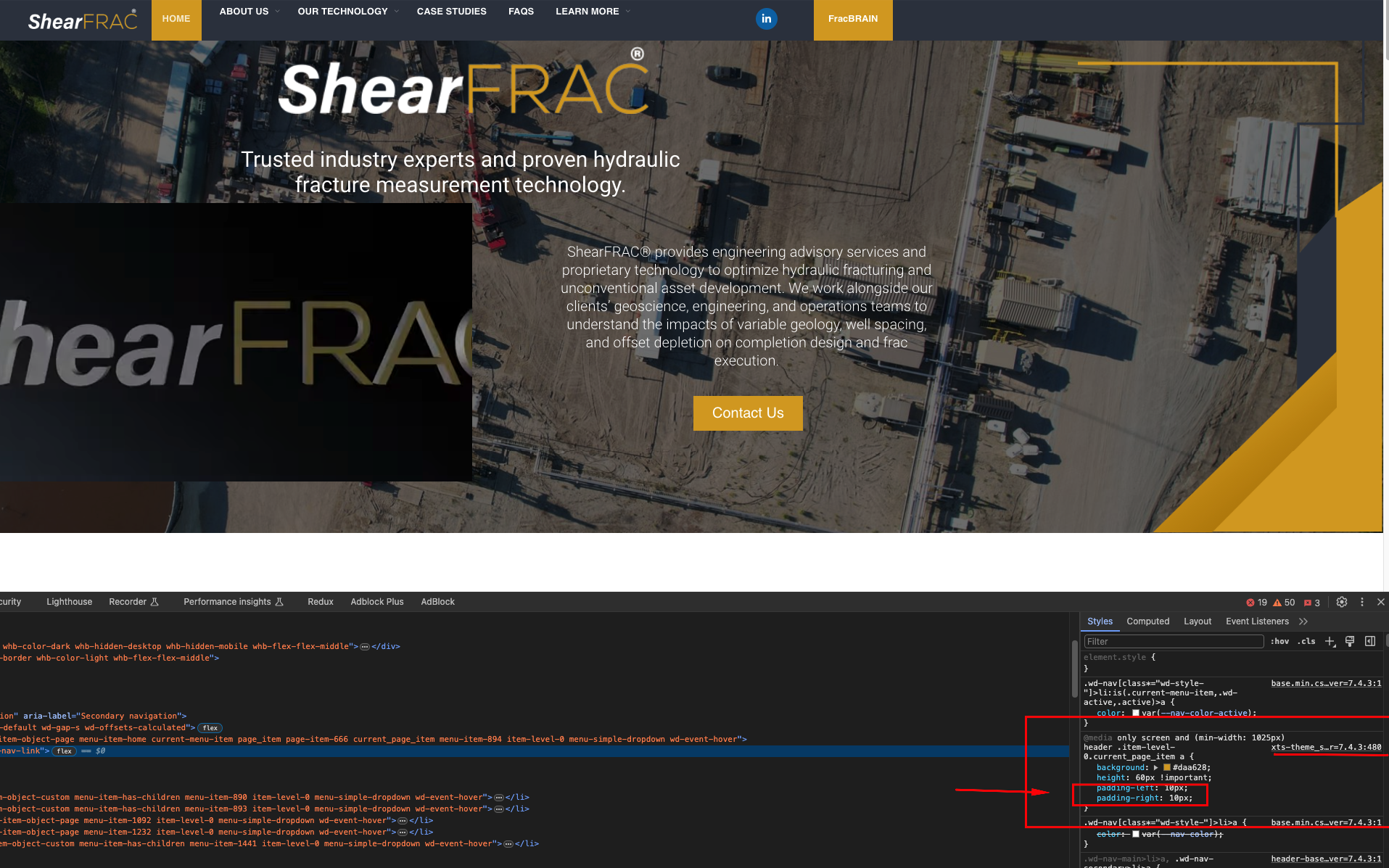Click the warnings count badge showing 50
This screenshot has width=1389, height=868.
point(1284,603)
